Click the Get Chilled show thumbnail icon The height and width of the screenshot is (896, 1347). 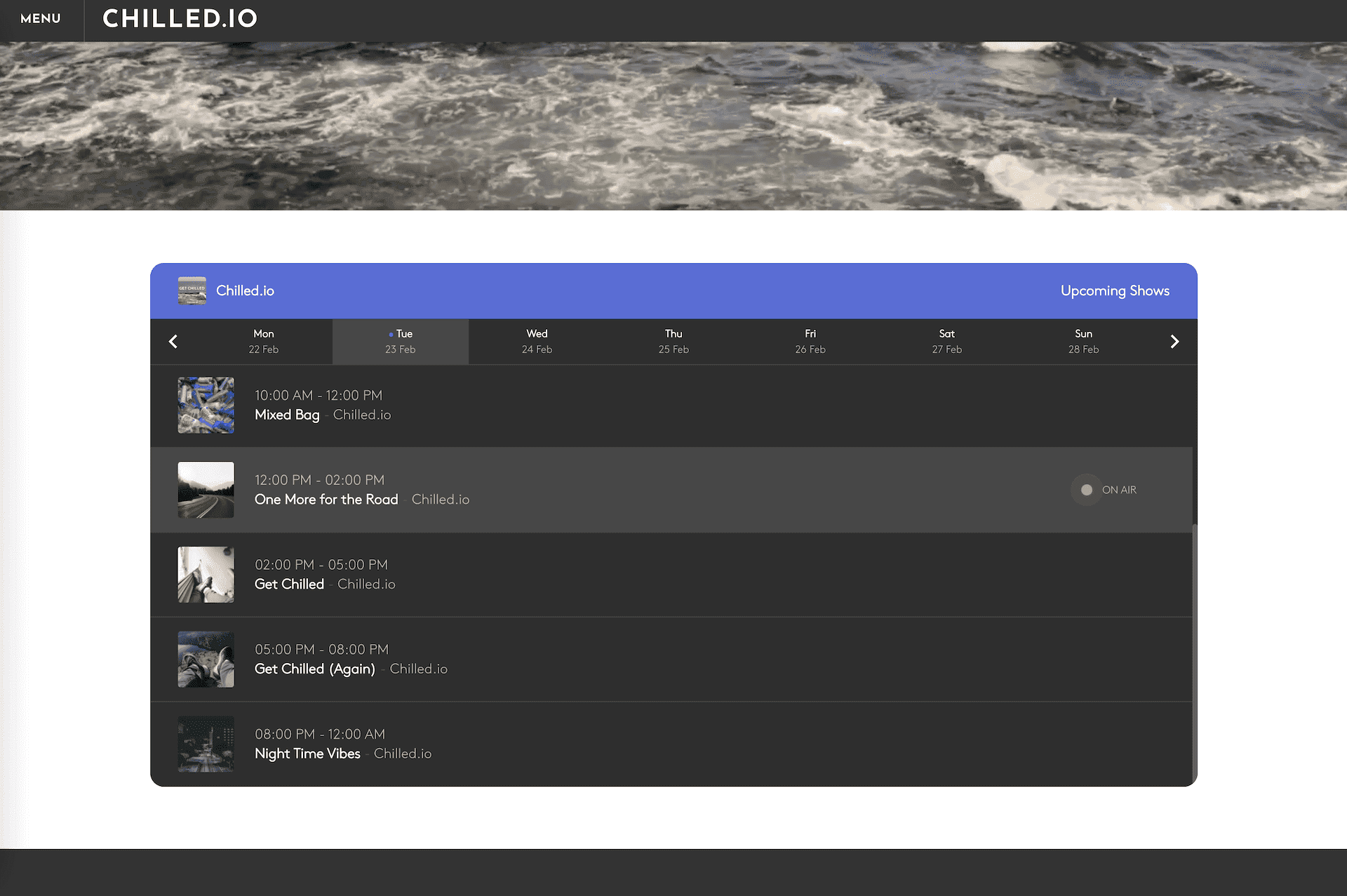[205, 574]
